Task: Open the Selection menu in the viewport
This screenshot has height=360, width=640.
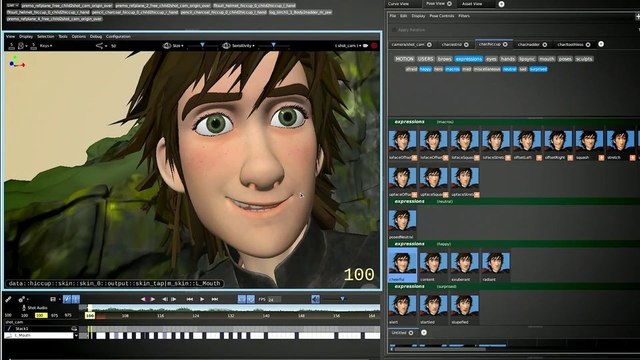Action: (46, 36)
